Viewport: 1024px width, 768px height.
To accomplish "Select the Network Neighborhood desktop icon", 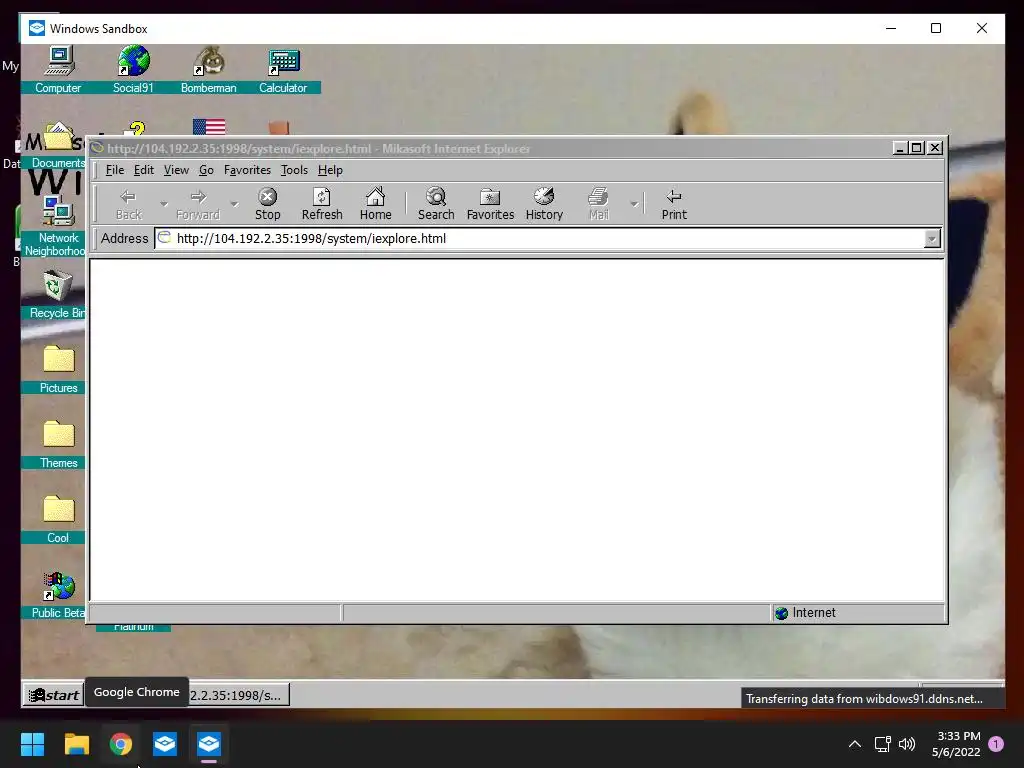I will [56, 226].
